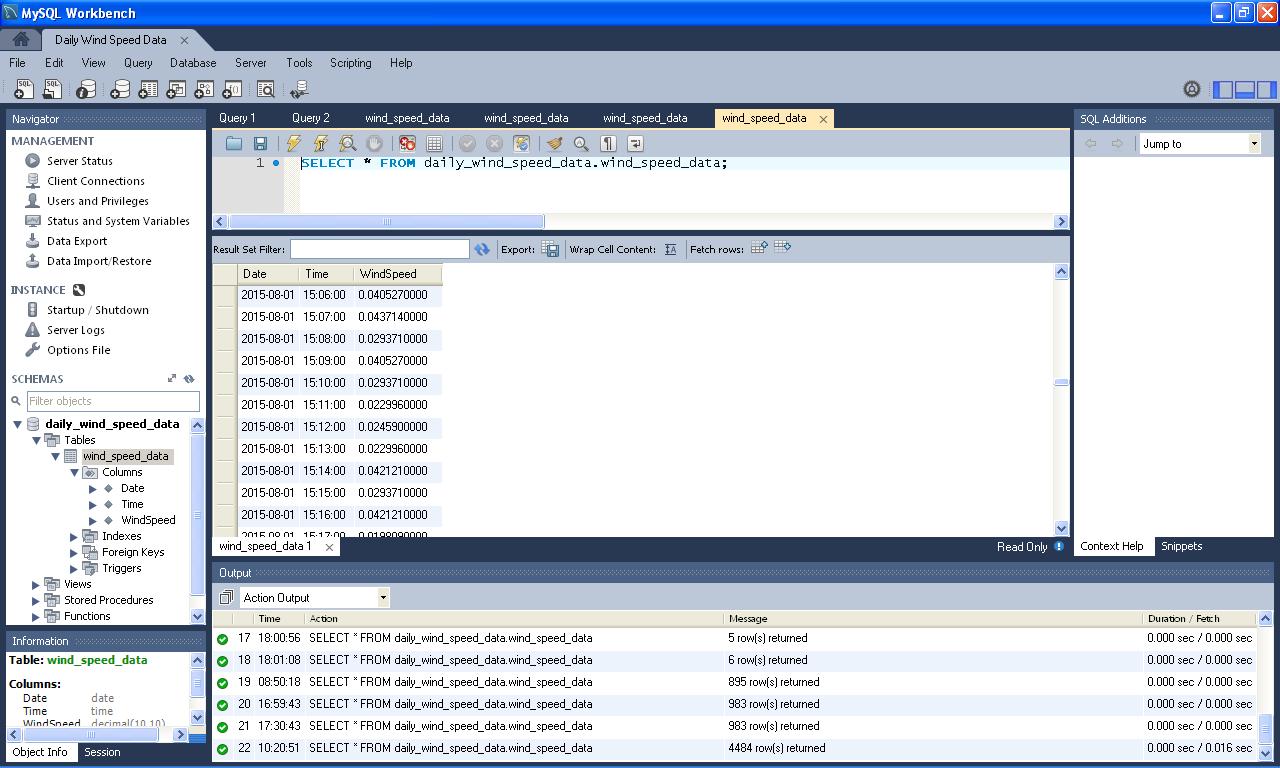Screen dimensions: 1280x768
Task: Expand the Indexes tree node
Action: coord(74,536)
